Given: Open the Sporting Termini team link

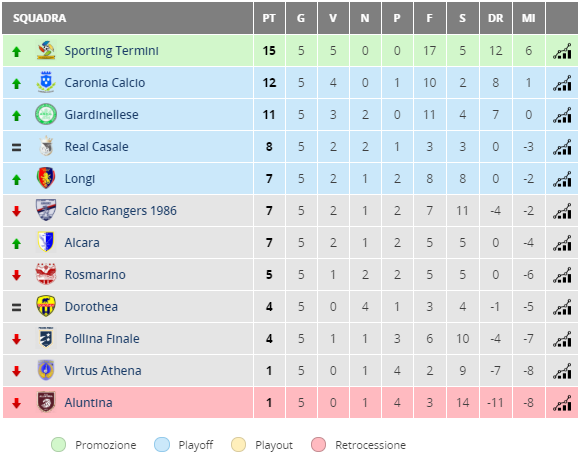Looking at the screenshot, I should point(111,51).
